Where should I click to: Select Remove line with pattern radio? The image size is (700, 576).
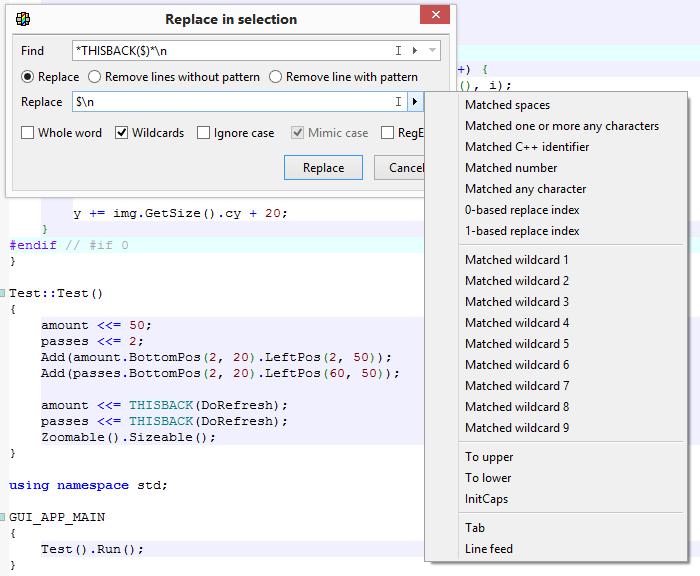click(277, 77)
